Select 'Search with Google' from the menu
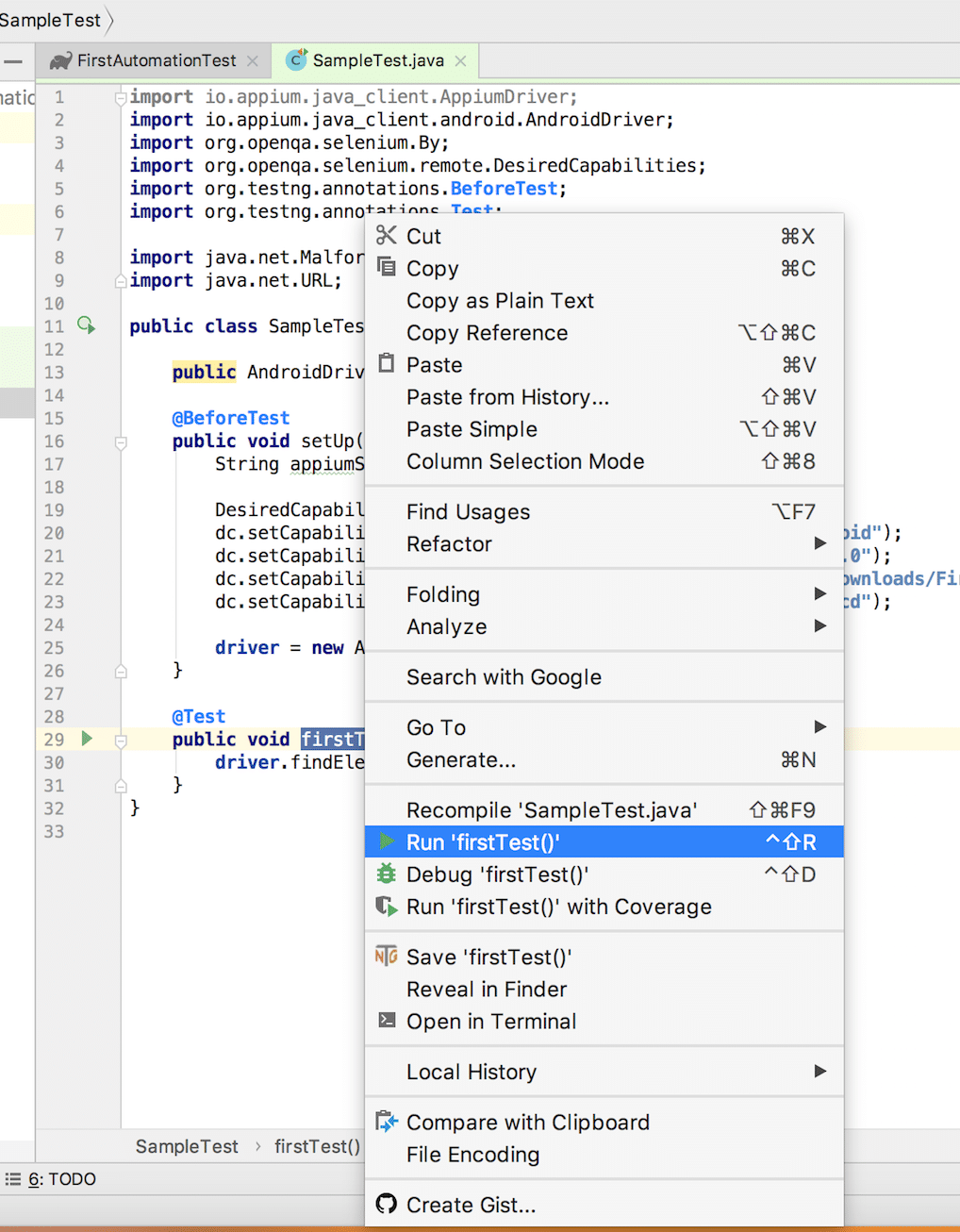The image size is (960, 1232). [504, 676]
